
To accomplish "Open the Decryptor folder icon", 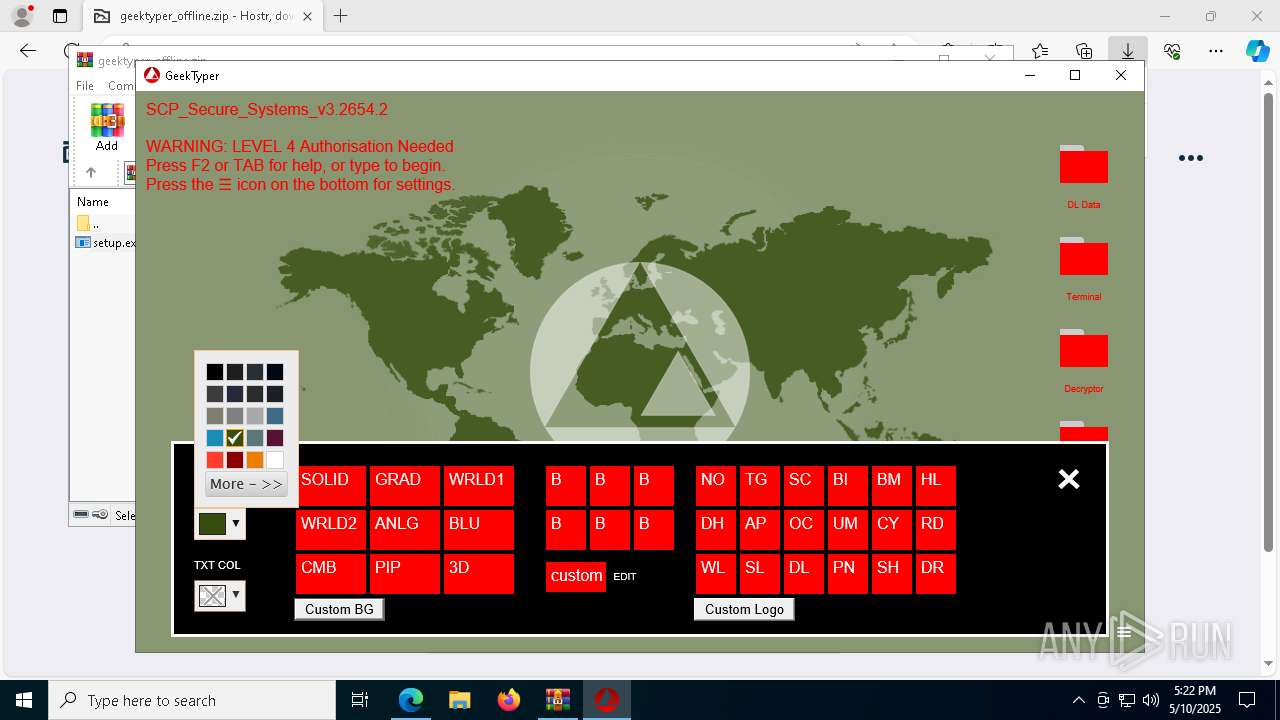I will click(1083, 349).
